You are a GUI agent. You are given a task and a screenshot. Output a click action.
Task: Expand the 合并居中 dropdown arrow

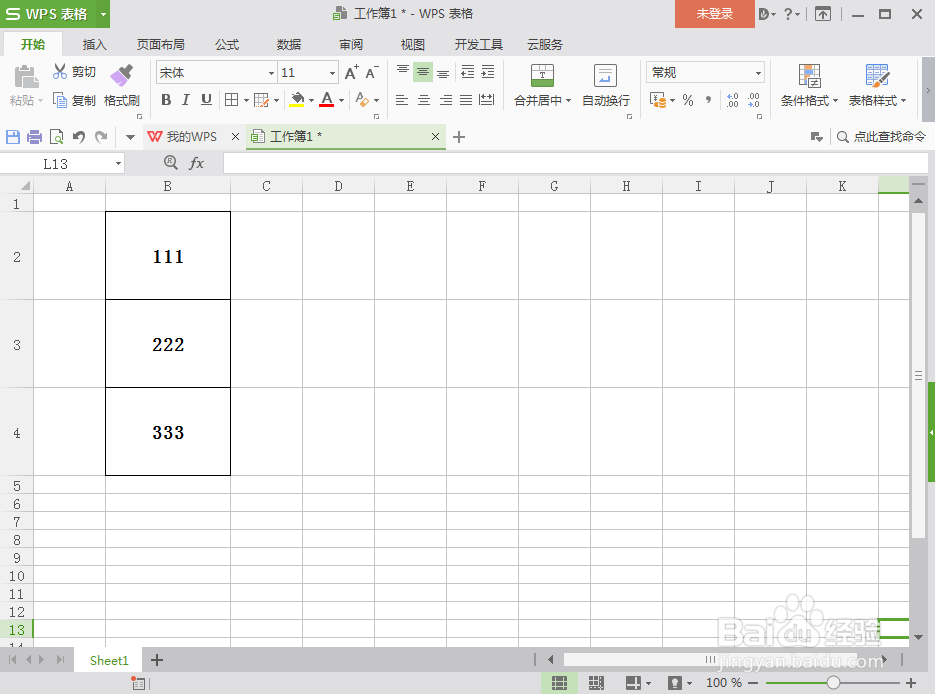coord(568,101)
